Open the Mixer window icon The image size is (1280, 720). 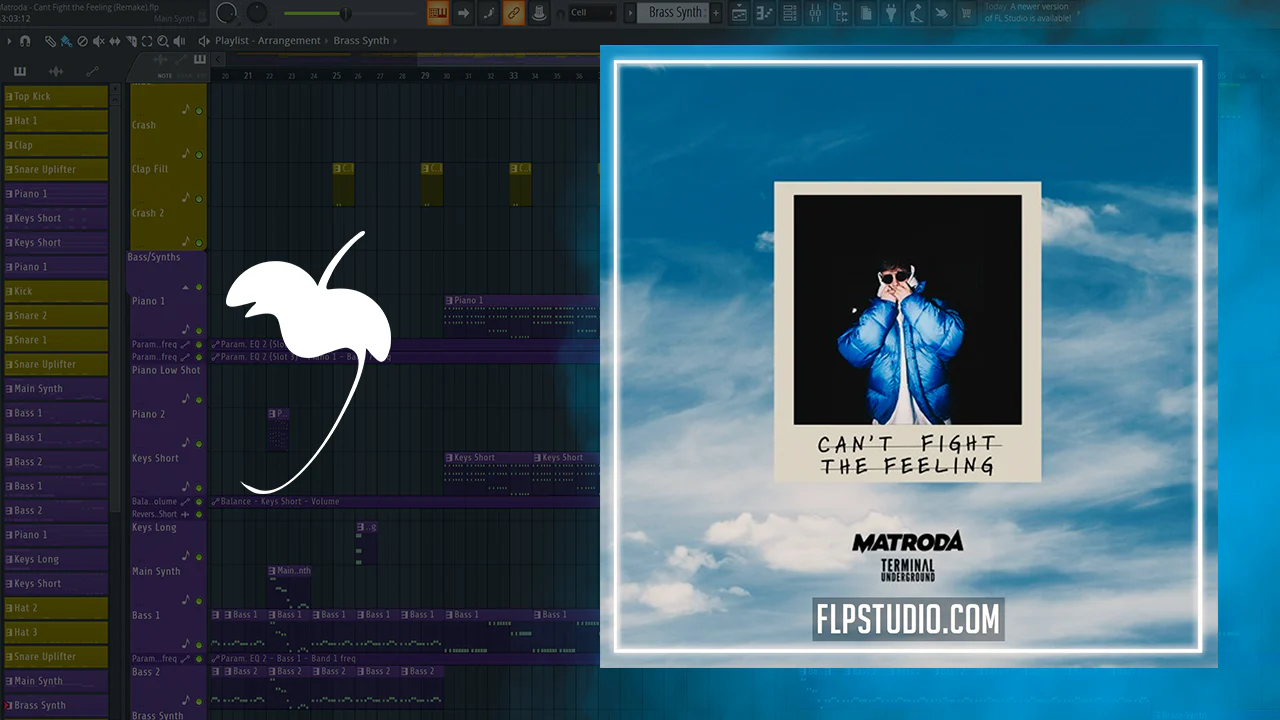[814, 13]
